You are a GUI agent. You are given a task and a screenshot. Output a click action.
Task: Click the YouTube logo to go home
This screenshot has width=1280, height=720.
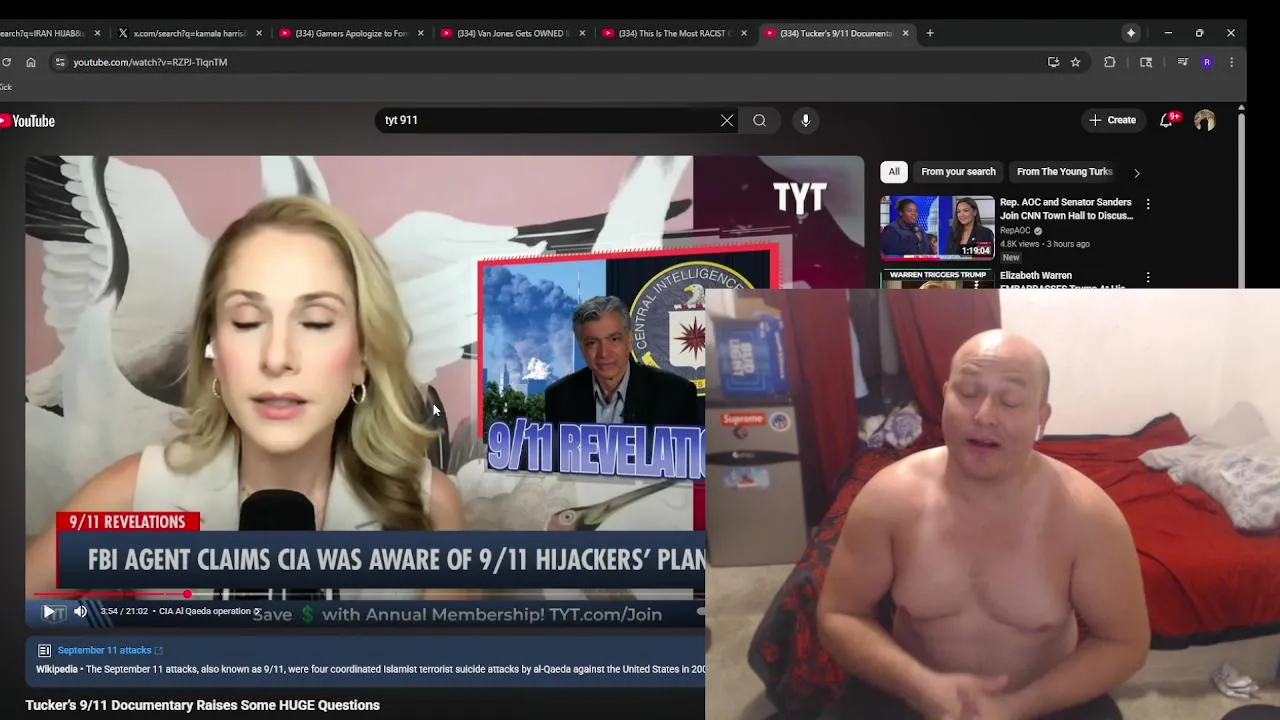[27, 121]
